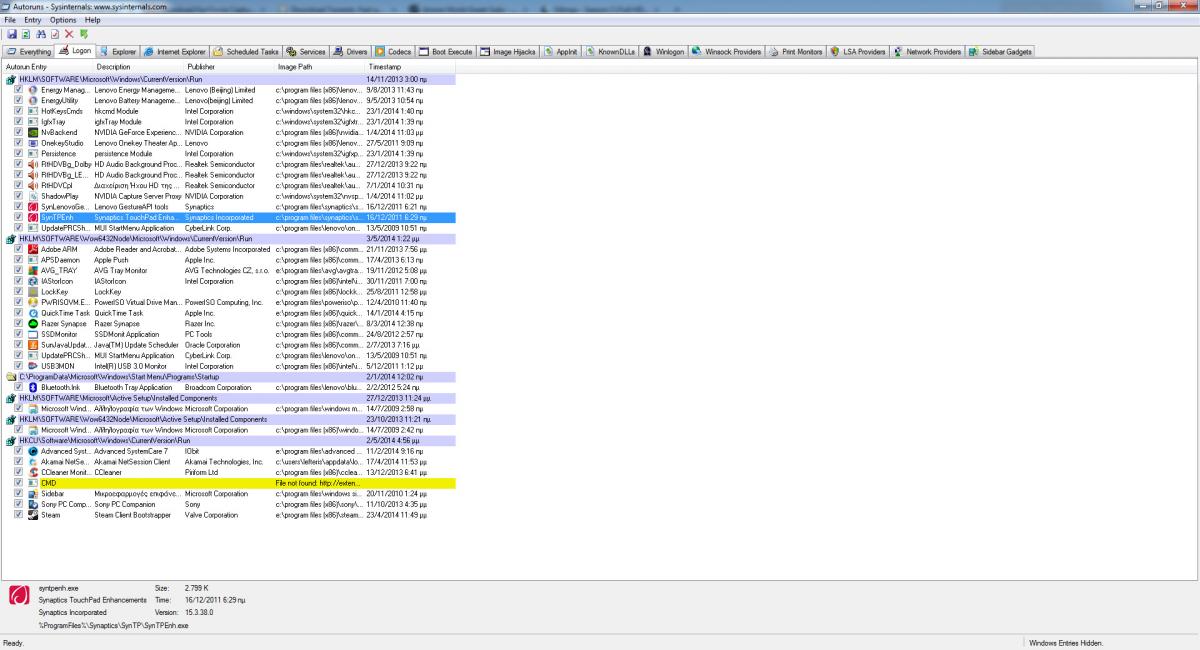The width and height of the screenshot is (1200, 650).
Task: Sort by the Autorun Entry column header
Action: (48, 66)
